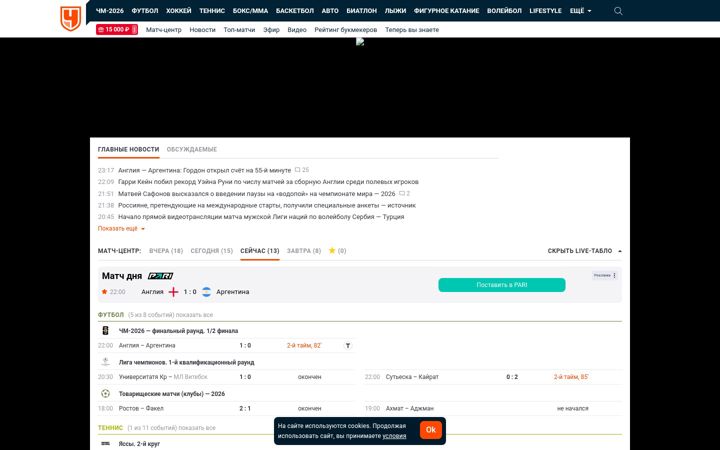Open the comments icon on the Гордон news item

[x=298, y=170]
